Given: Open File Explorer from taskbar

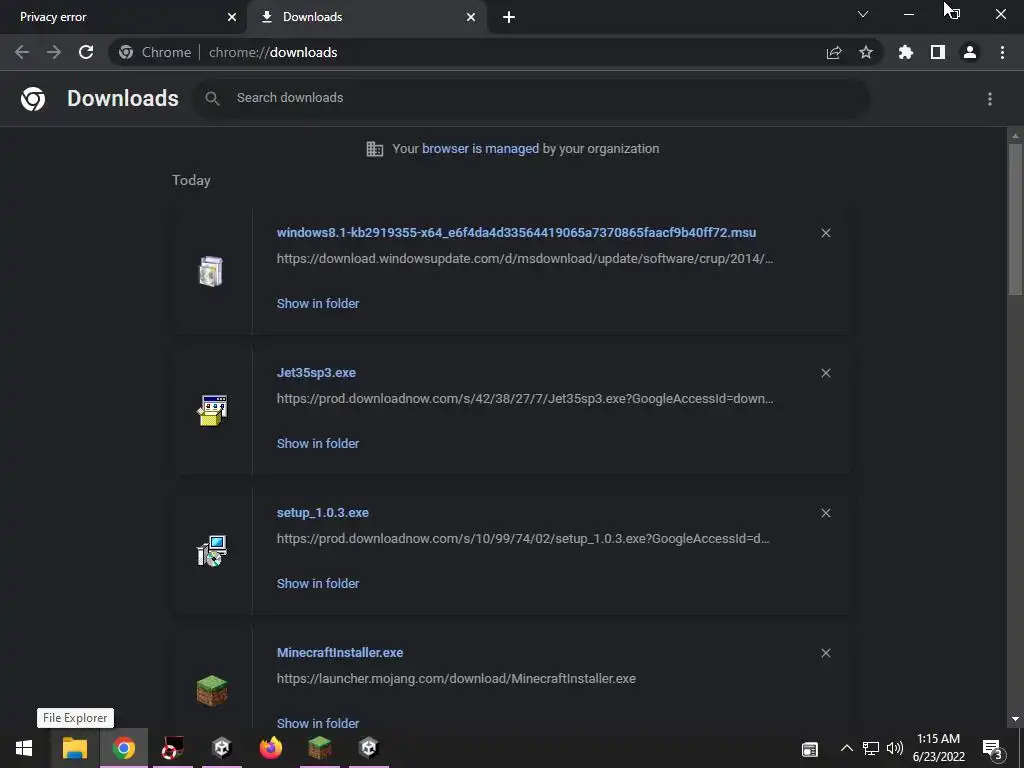Looking at the screenshot, I should [74, 748].
